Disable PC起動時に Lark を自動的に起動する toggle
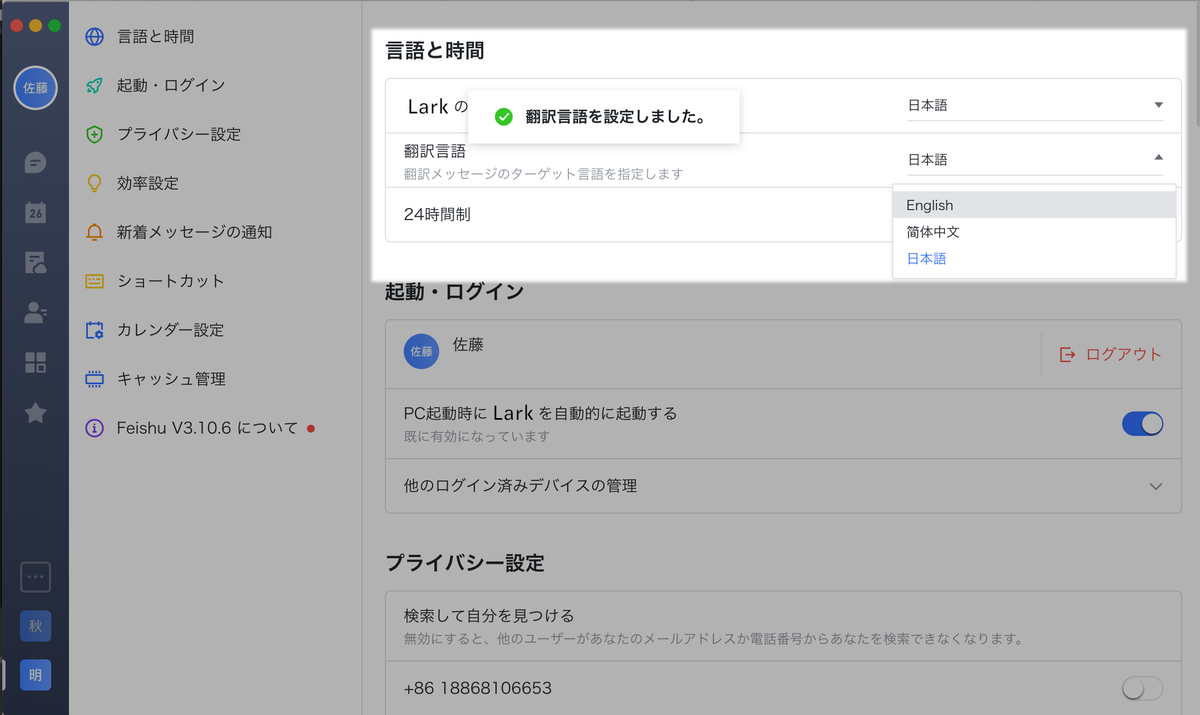This screenshot has height=715, width=1200. [x=1142, y=424]
